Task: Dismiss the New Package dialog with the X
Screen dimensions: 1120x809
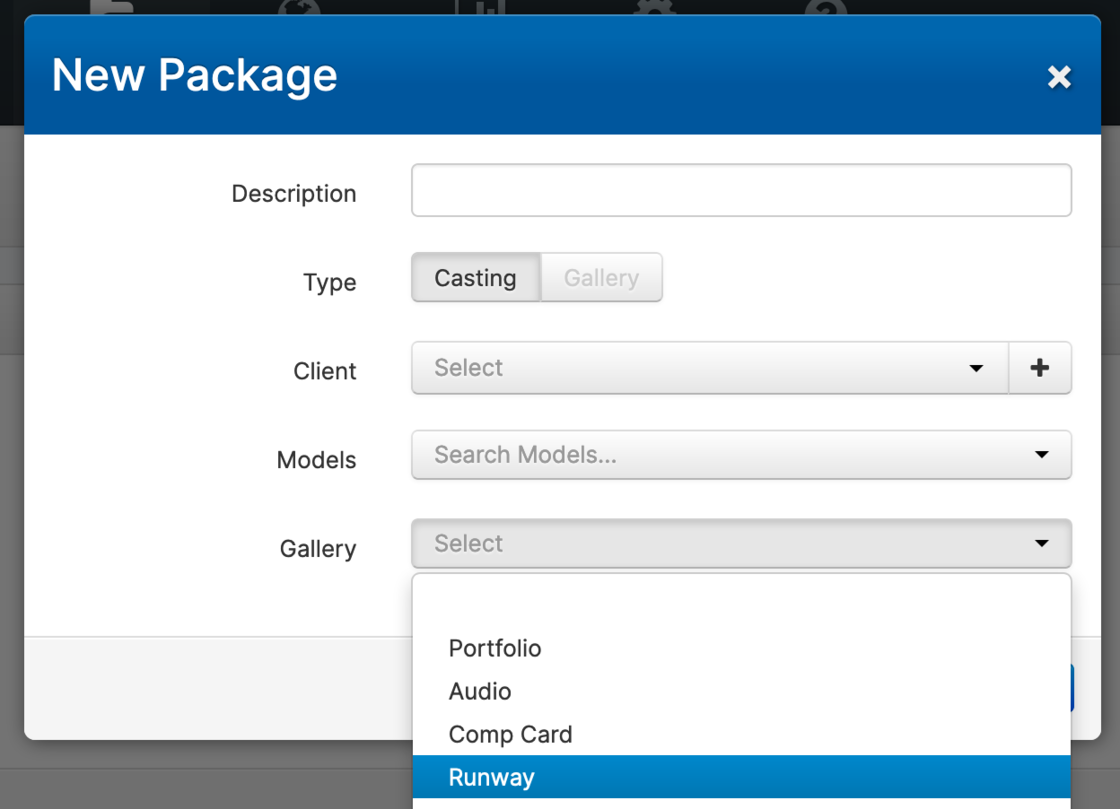Action: [x=1059, y=77]
